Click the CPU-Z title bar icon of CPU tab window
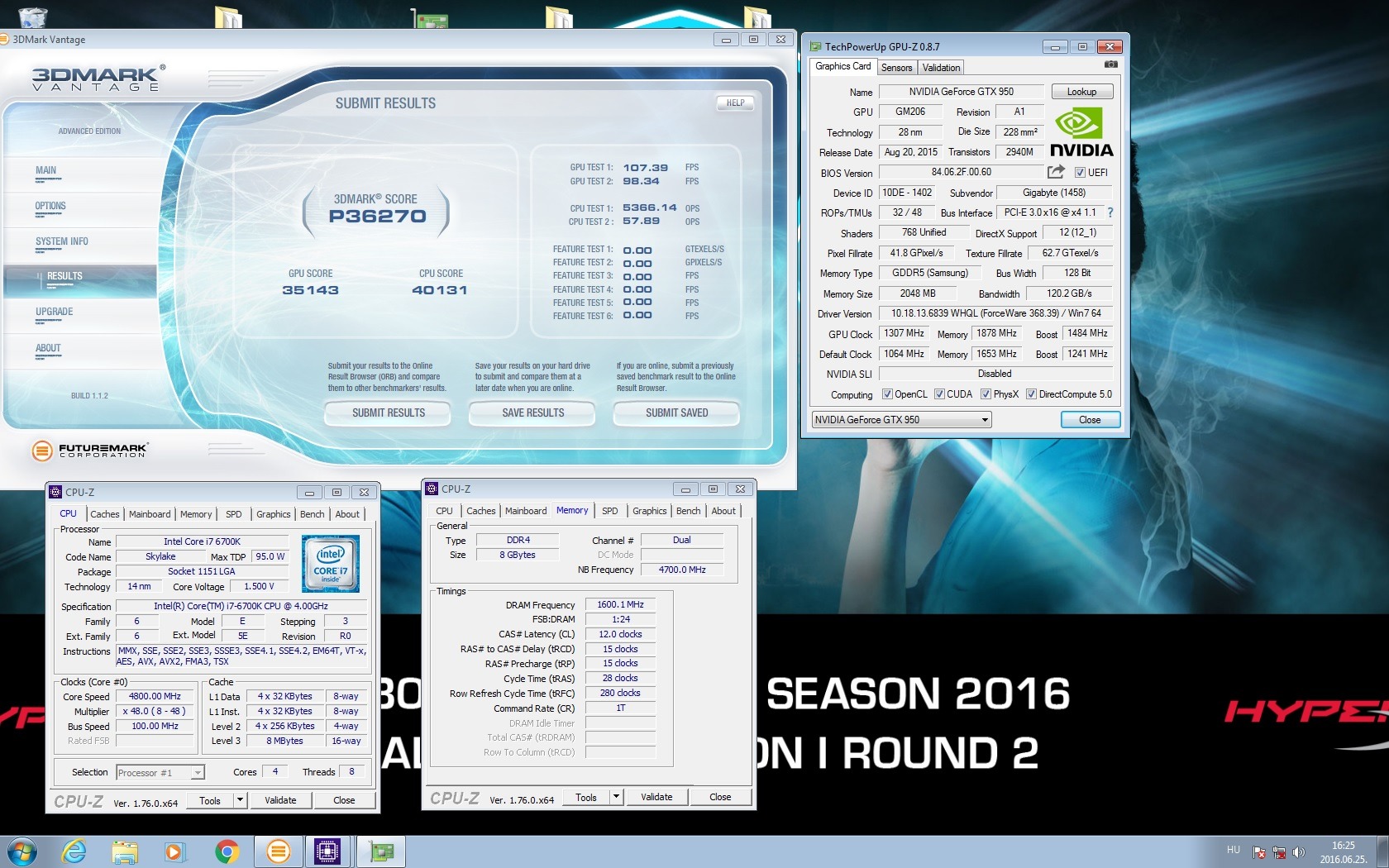Viewport: 1389px width, 868px height. 55,492
